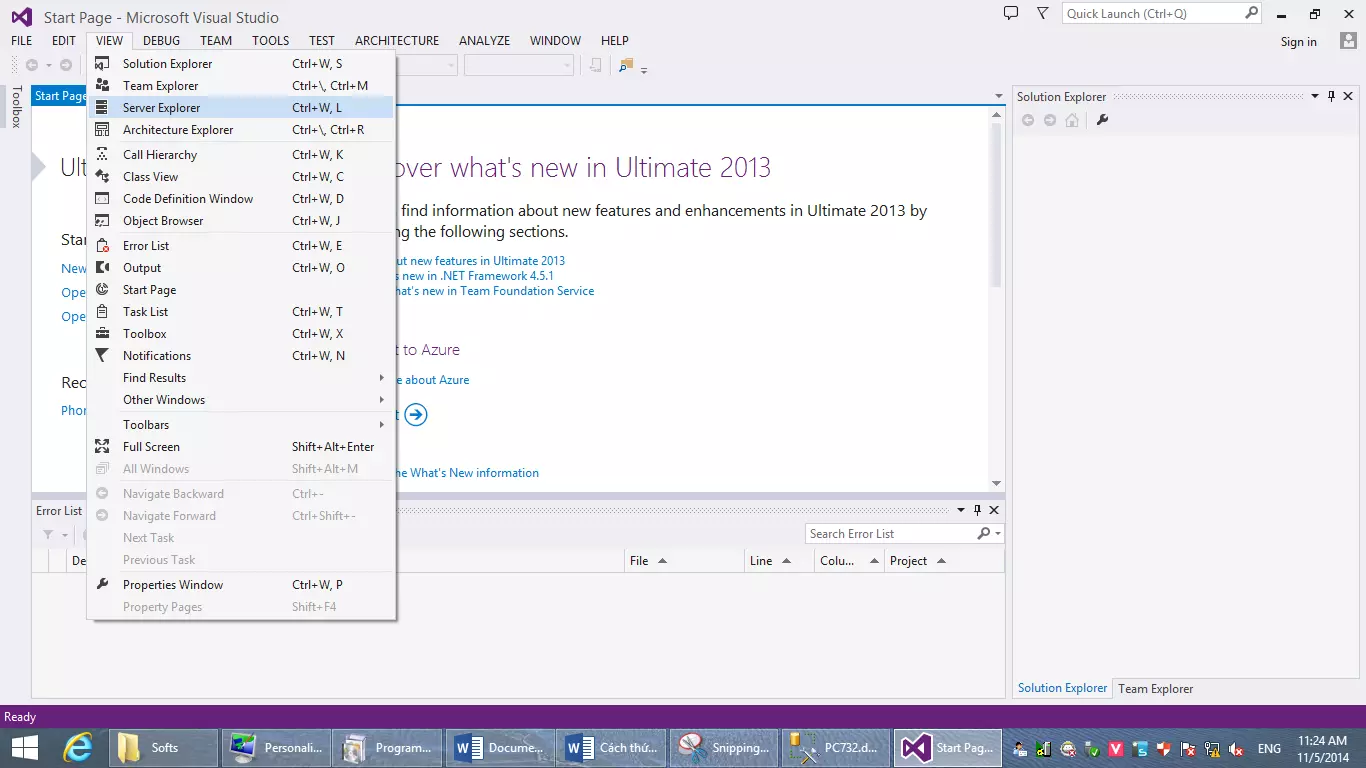Open the document tab list dropdown arrow

[998, 97]
